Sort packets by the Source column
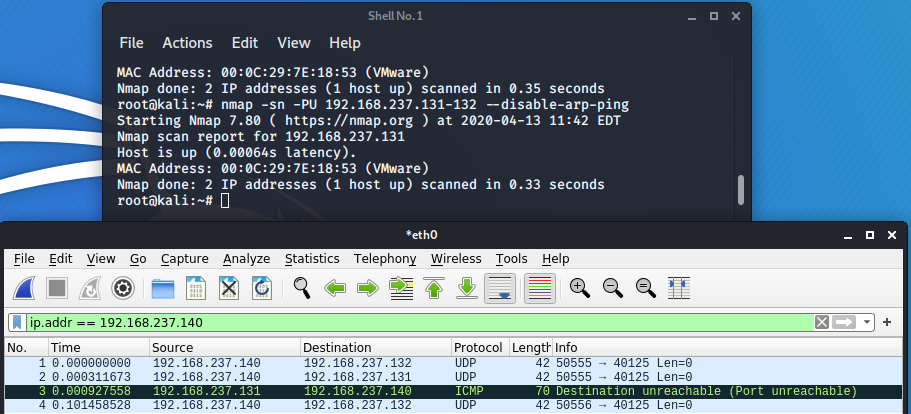 point(225,348)
